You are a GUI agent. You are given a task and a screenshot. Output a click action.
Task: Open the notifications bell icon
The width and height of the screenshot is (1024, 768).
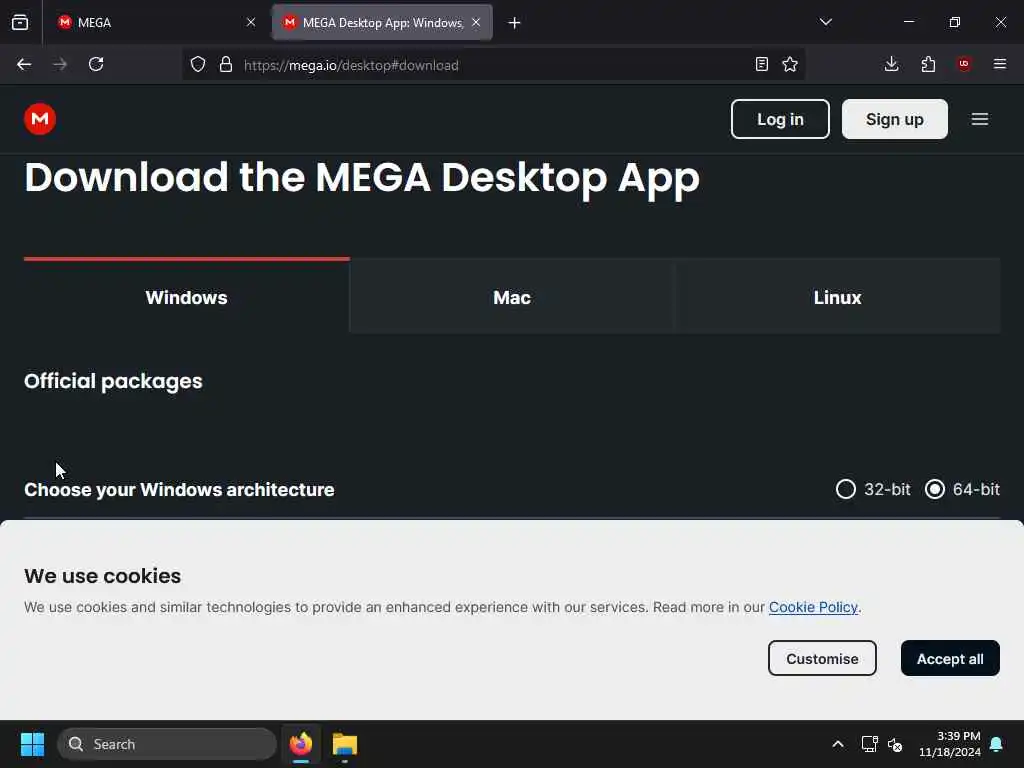pos(997,744)
